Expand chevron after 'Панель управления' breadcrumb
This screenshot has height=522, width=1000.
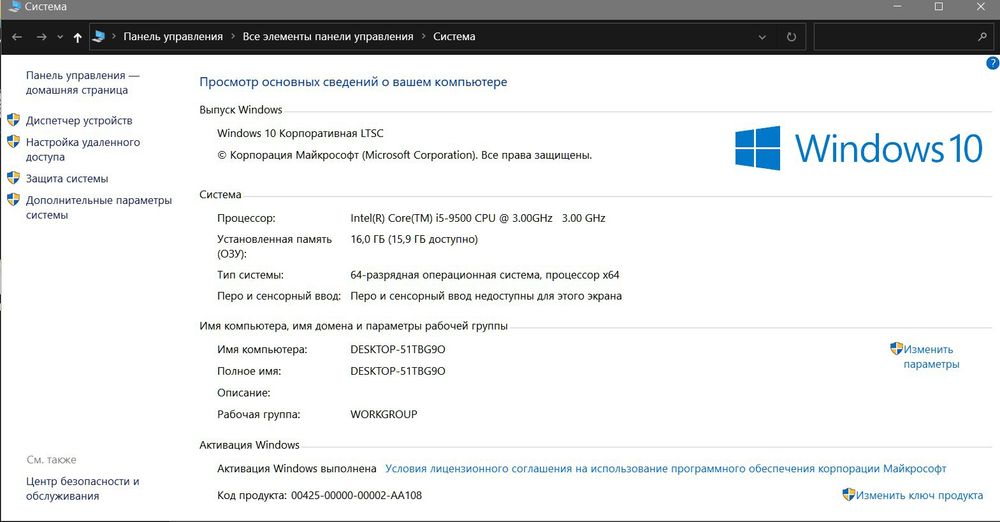(233, 36)
